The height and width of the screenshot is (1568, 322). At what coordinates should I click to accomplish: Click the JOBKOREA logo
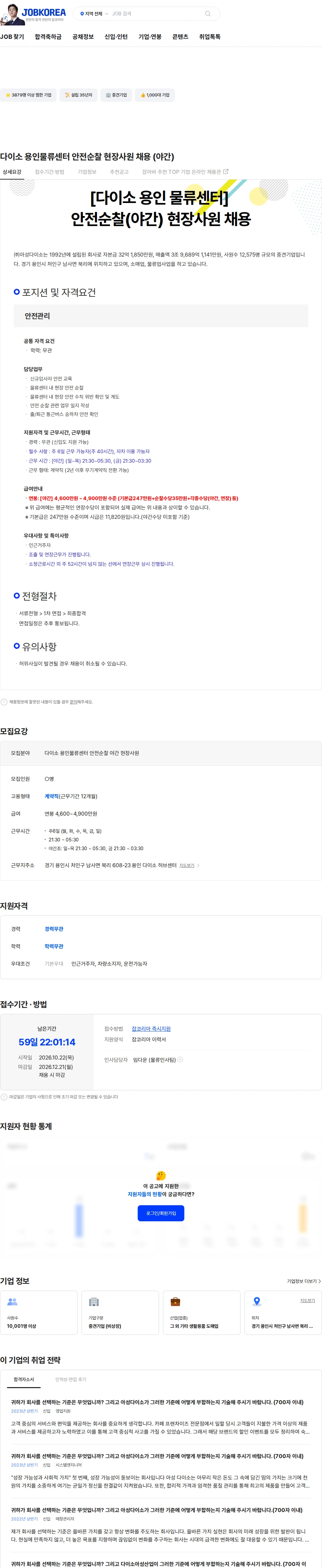click(x=43, y=12)
